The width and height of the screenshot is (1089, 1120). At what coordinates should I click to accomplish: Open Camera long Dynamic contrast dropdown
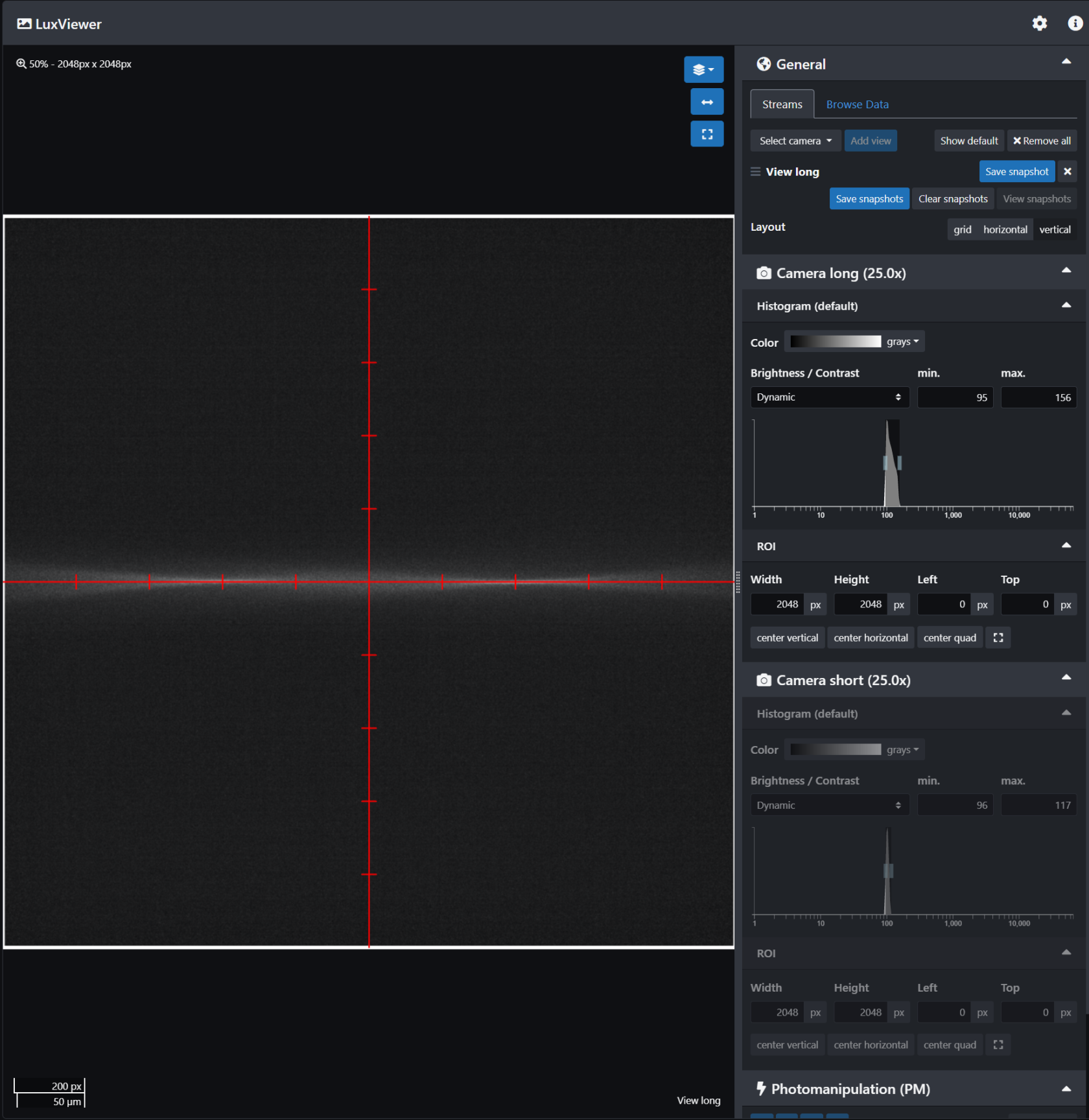click(829, 397)
